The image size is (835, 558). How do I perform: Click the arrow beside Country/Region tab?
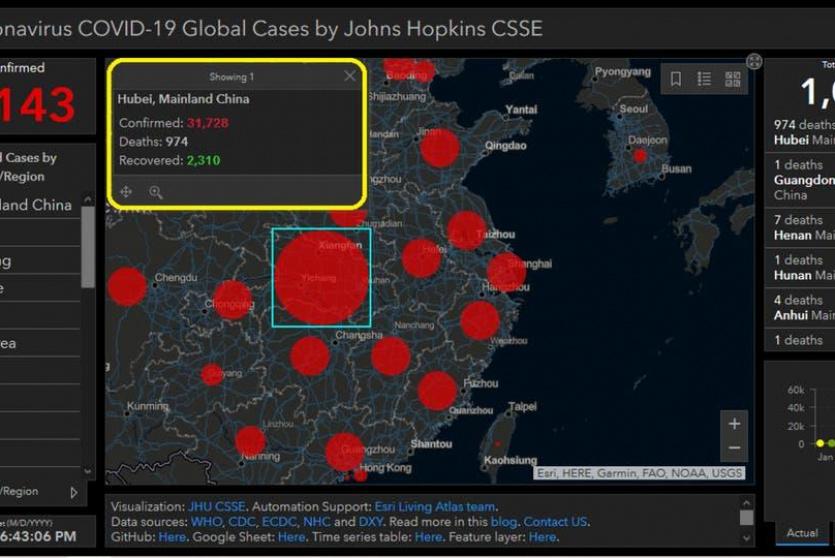(x=73, y=492)
